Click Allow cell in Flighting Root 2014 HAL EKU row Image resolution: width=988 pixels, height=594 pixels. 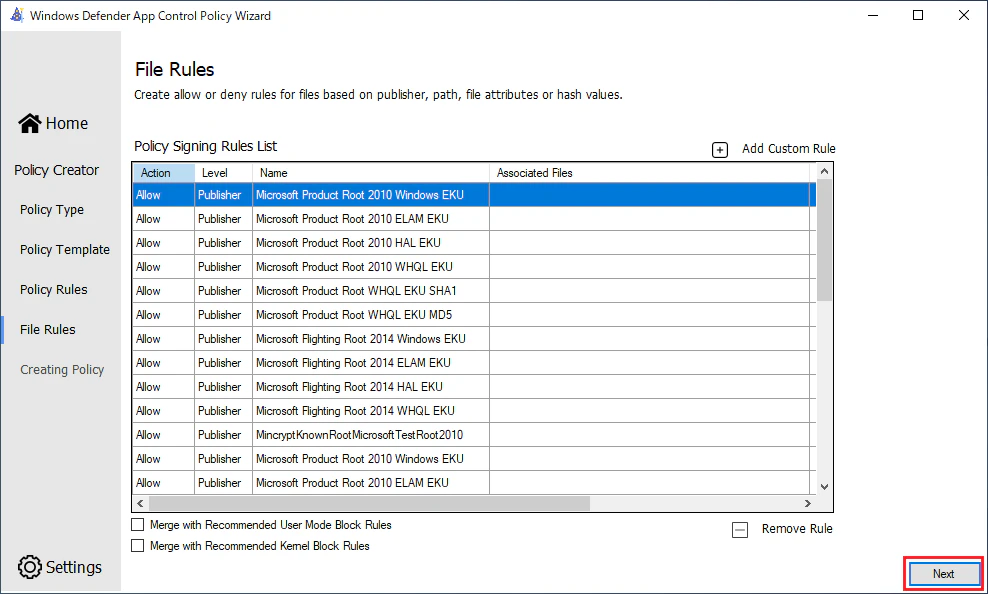point(164,386)
